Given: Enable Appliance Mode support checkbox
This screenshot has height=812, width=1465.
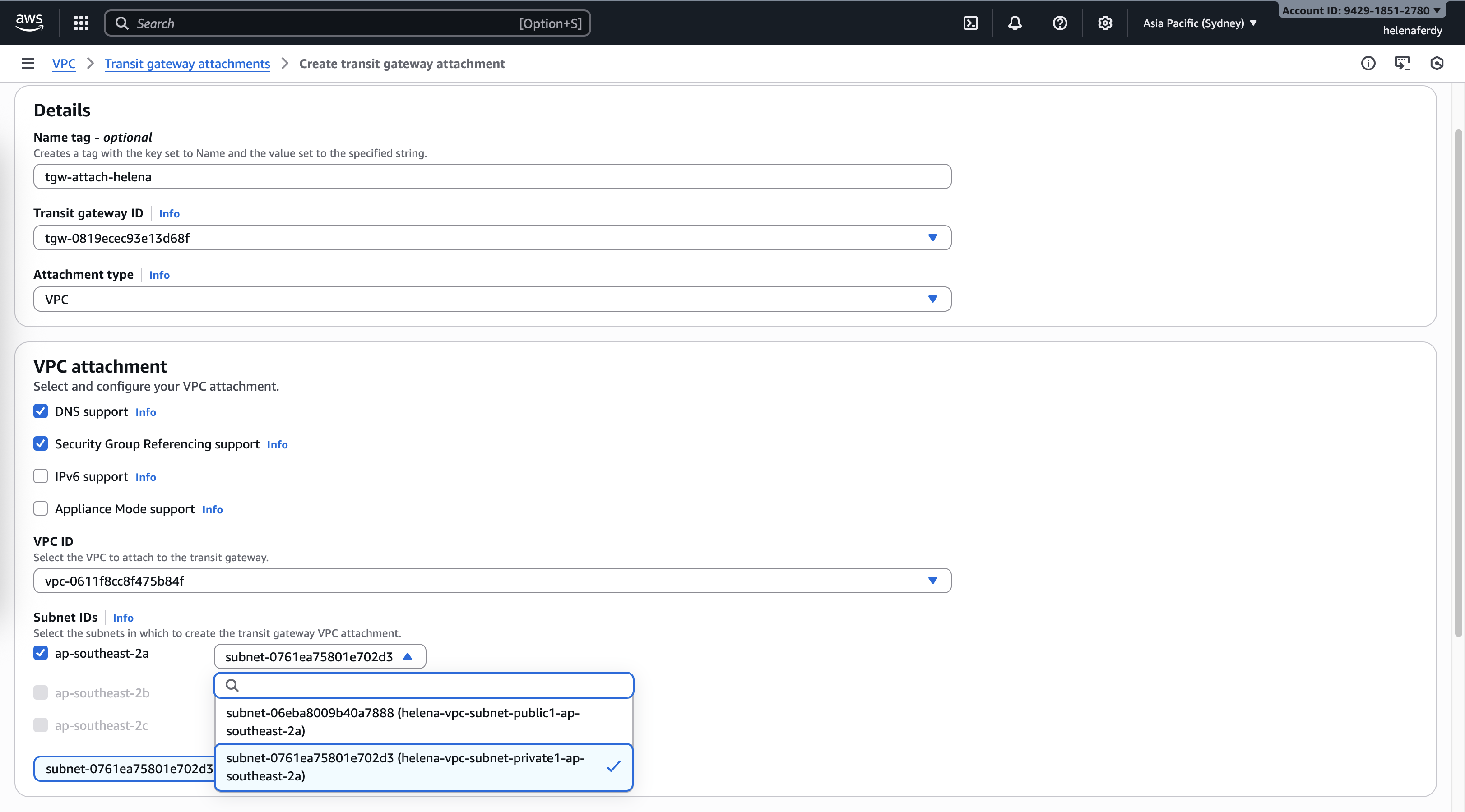Looking at the screenshot, I should pyautogui.click(x=40, y=508).
